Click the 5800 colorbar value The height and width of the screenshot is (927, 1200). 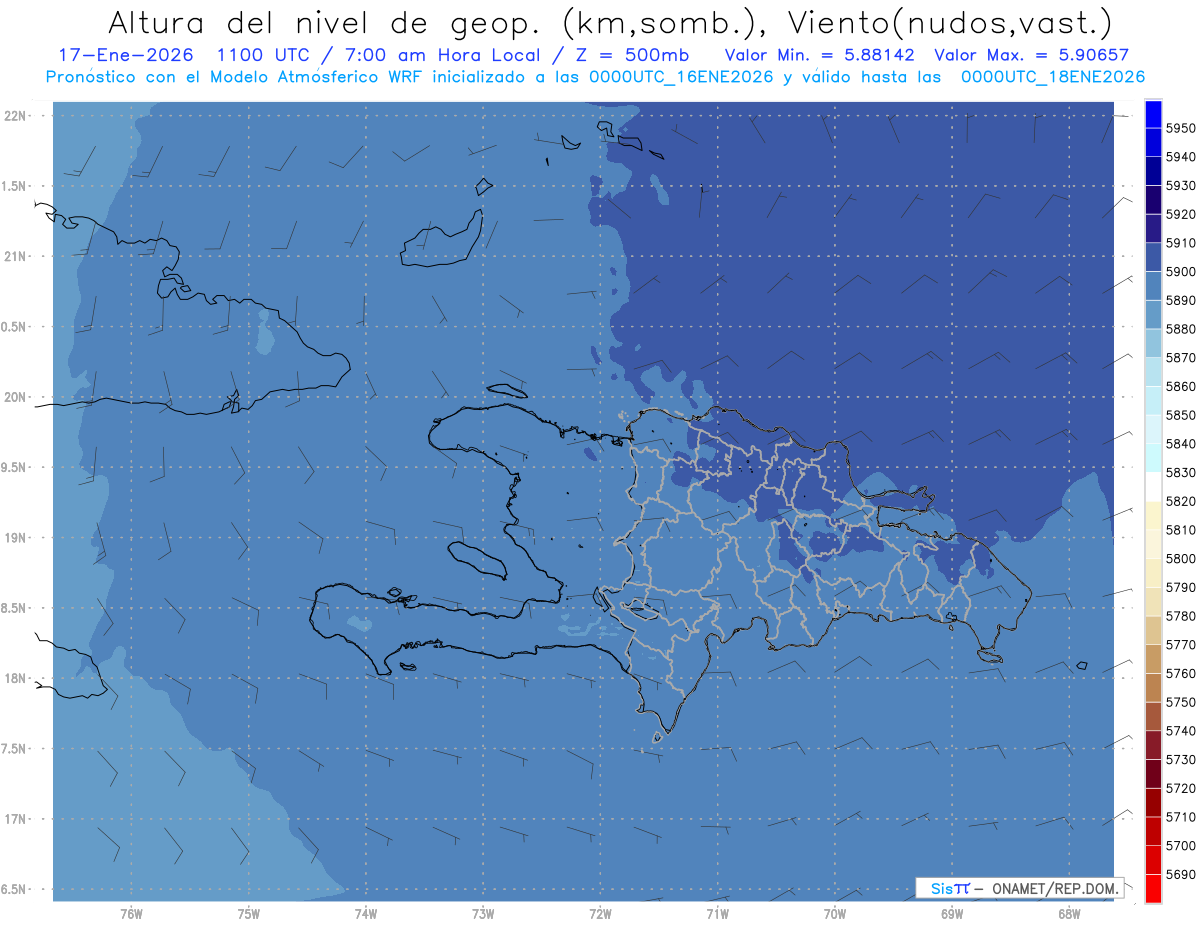coord(1181,558)
